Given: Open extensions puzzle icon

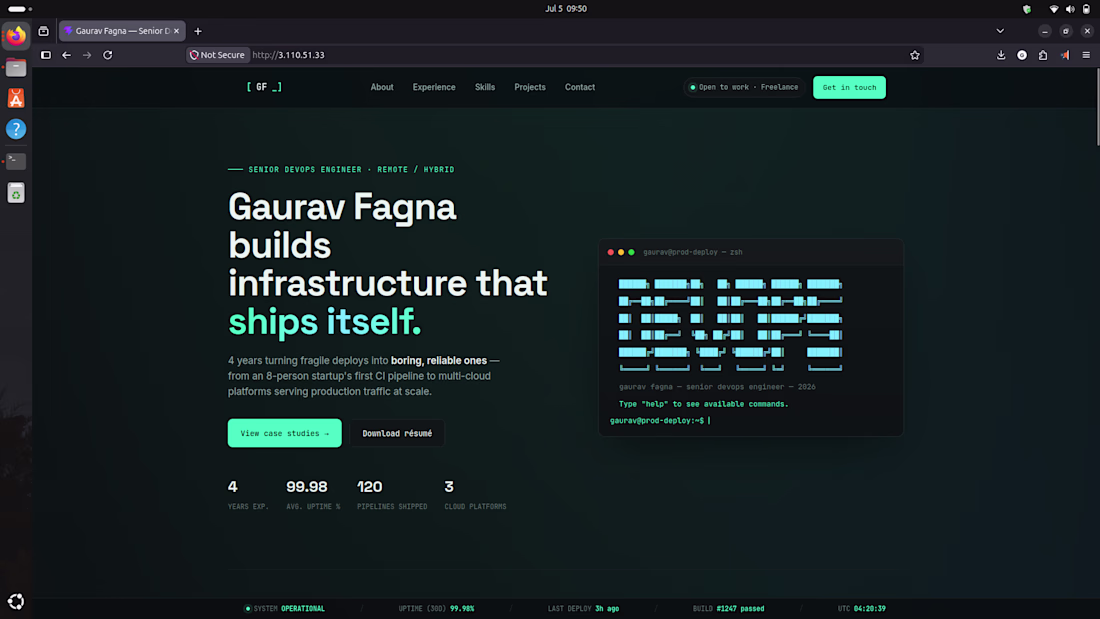Looking at the screenshot, I should [1043, 55].
